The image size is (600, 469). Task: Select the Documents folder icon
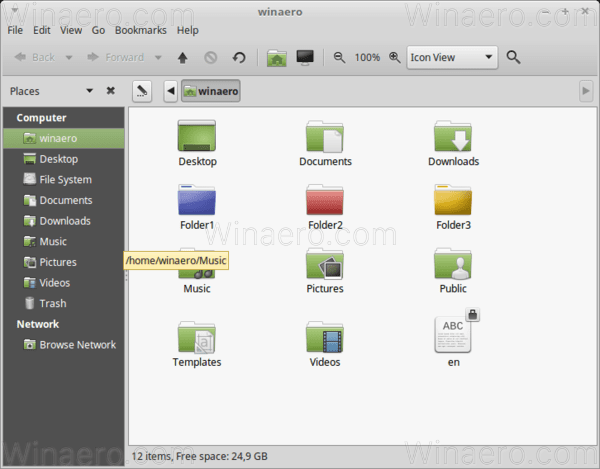point(325,137)
